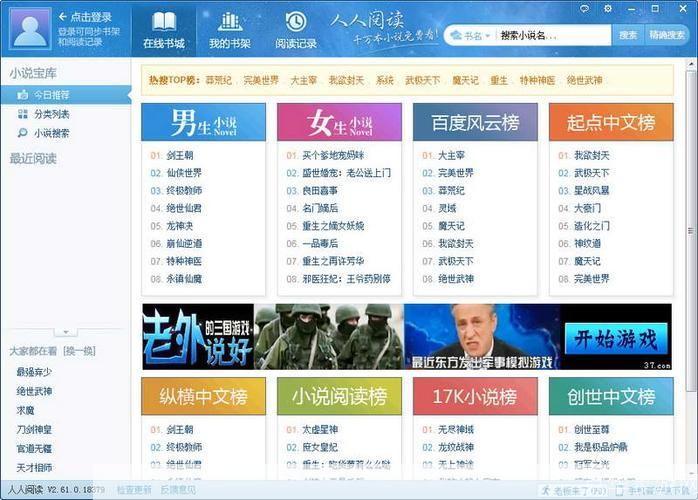Screen dimensions: 698x500
Task: Click 换一换 to refresh popular list
Action: pyautogui.click(x=78, y=351)
